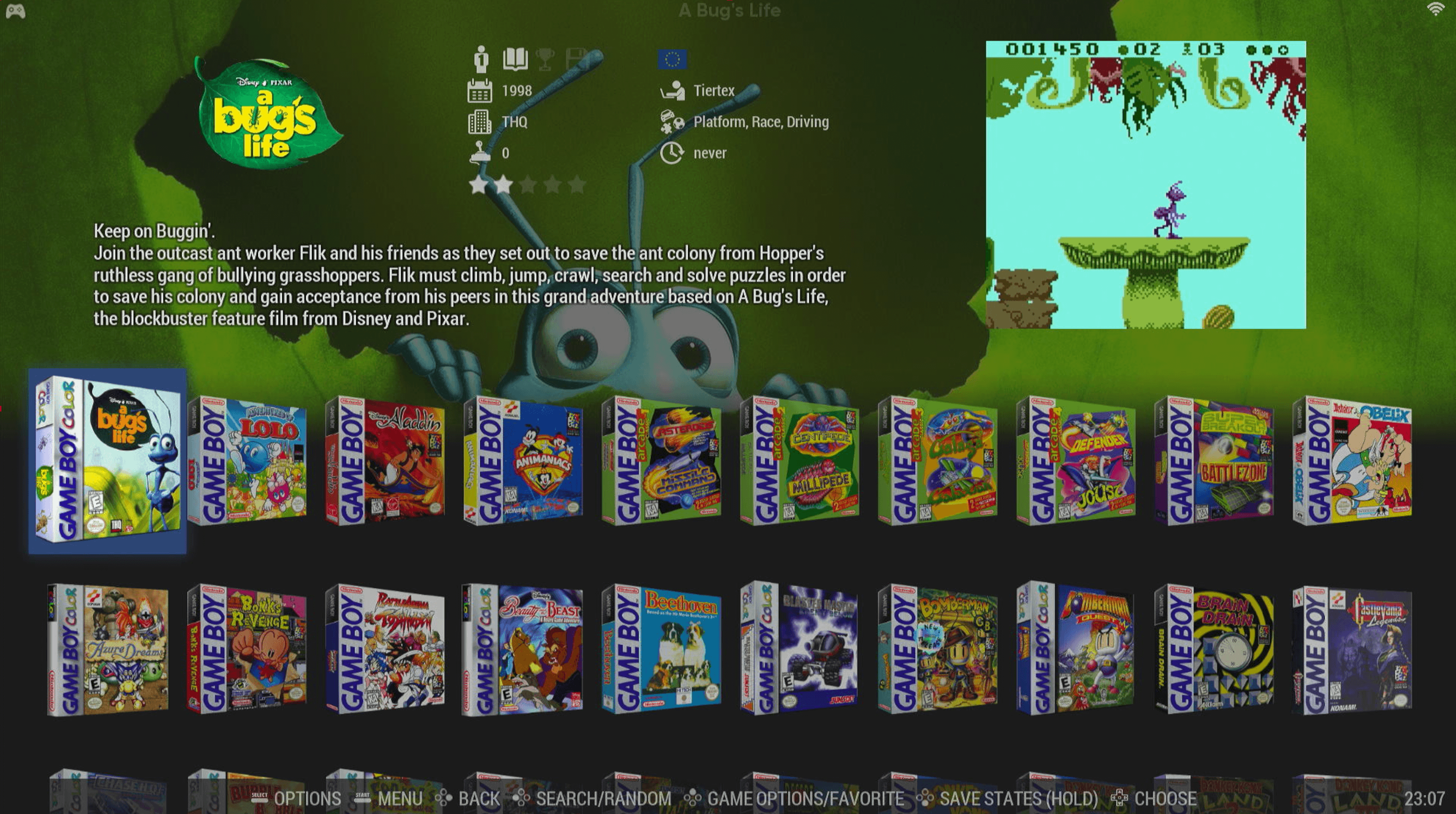Select the Animaniacs game box art
The image size is (1456, 814).
523,461
